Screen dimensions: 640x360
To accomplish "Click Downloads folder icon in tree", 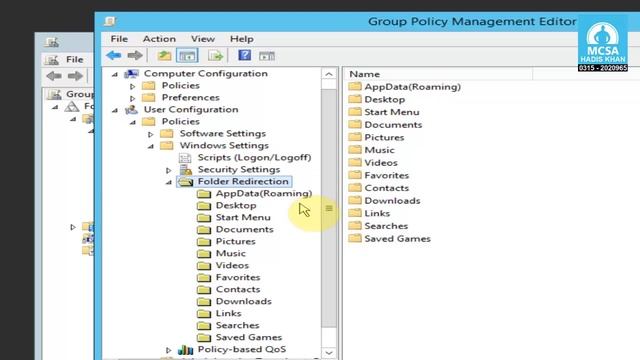I will click(x=204, y=302).
